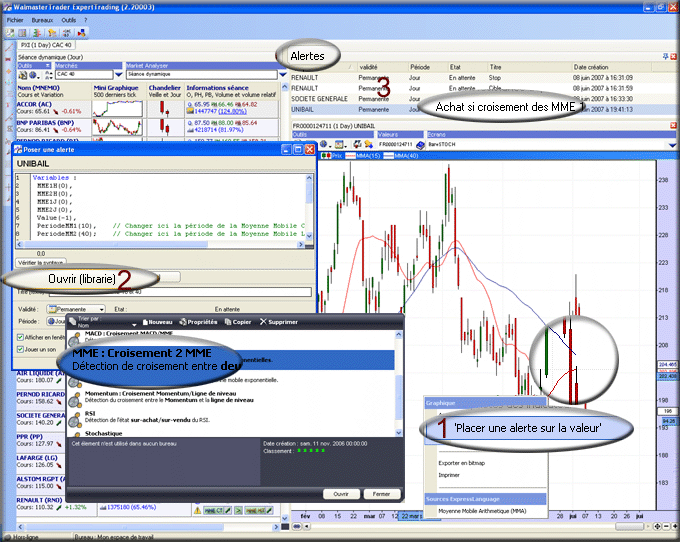Click the Prix legend item

pos(333,155)
